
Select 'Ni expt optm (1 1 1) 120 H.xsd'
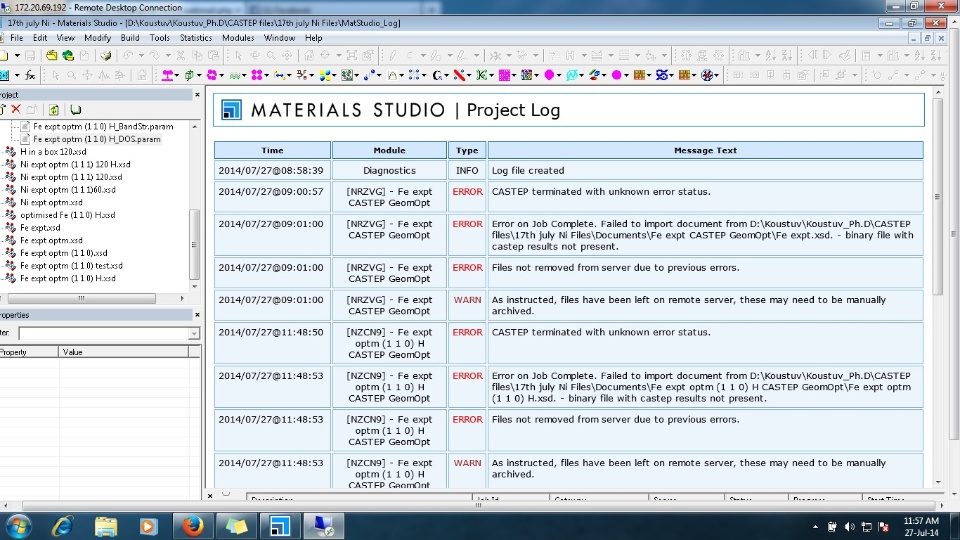75,164
